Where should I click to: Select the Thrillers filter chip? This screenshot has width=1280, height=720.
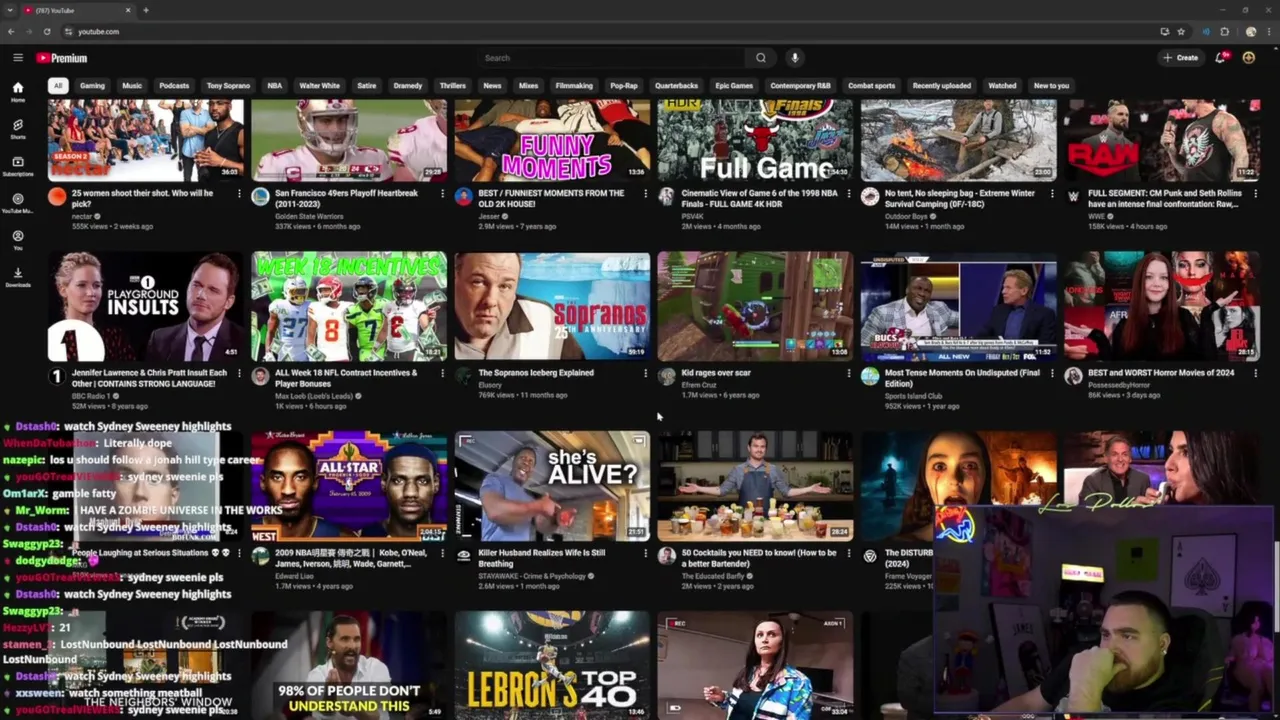[453, 86]
